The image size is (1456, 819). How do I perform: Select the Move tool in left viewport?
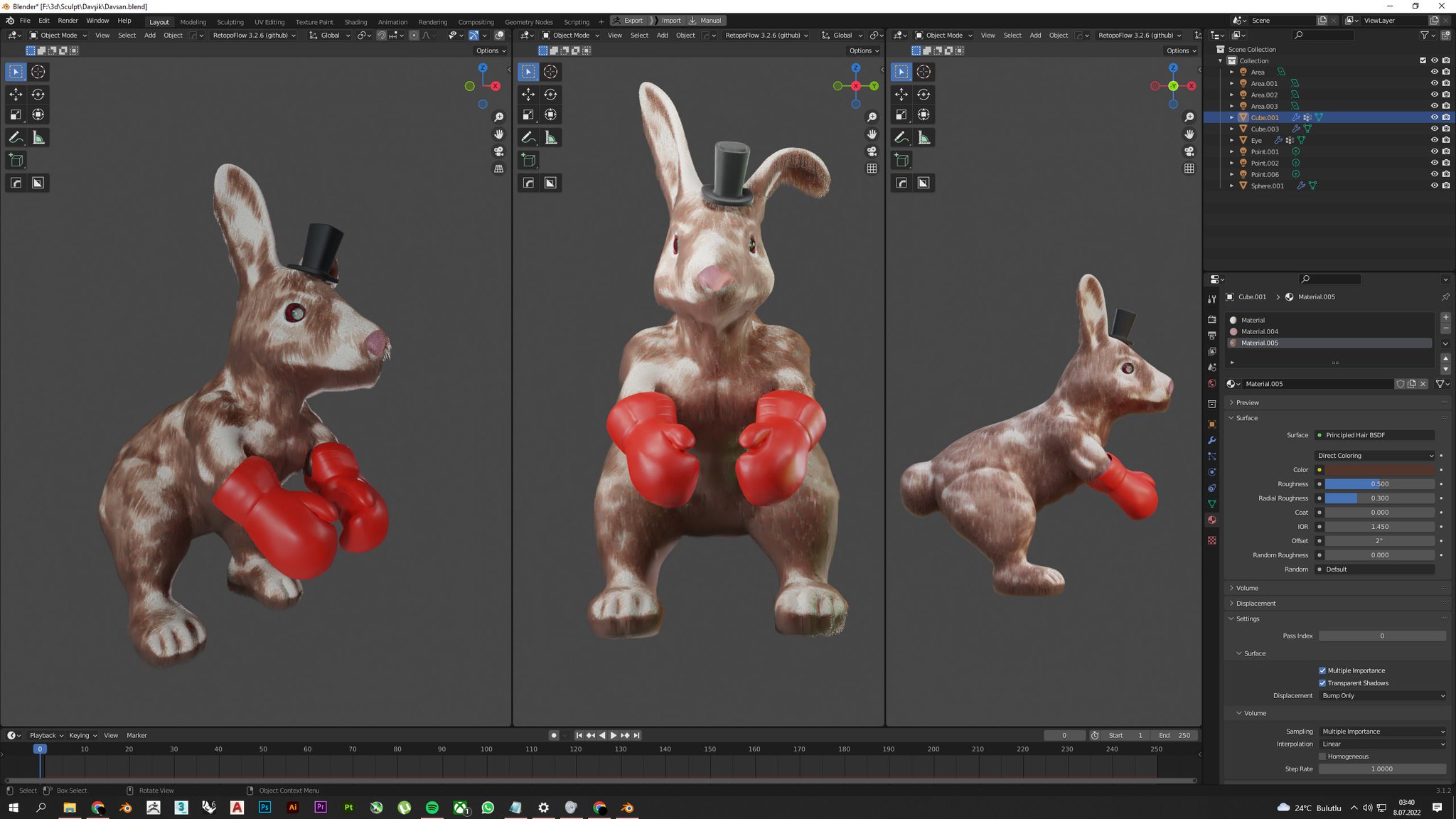16,95
